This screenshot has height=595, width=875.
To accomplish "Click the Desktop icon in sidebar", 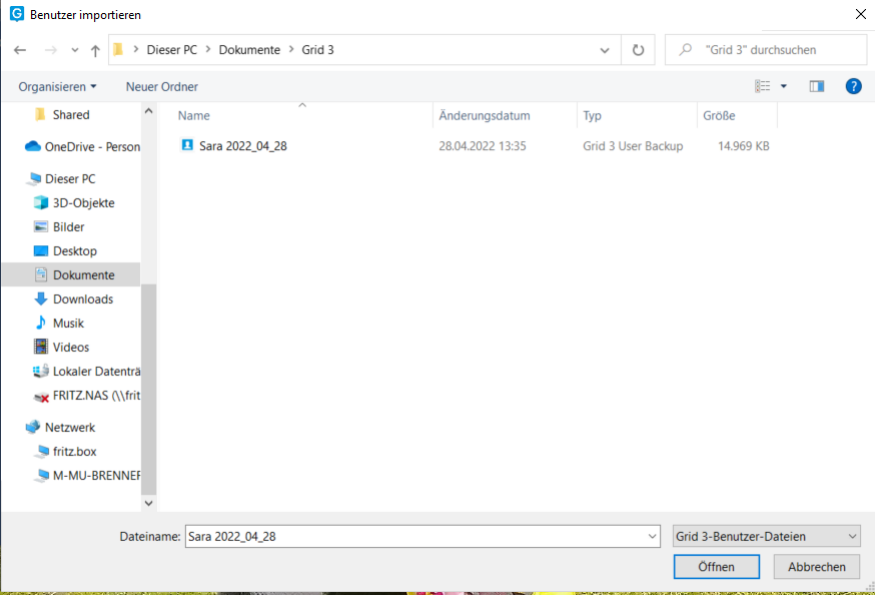I will [41, 251].
